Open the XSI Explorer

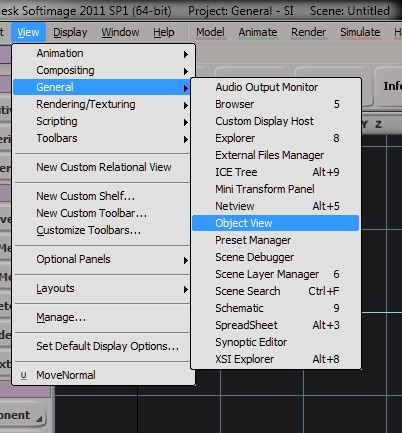point(276,359)
